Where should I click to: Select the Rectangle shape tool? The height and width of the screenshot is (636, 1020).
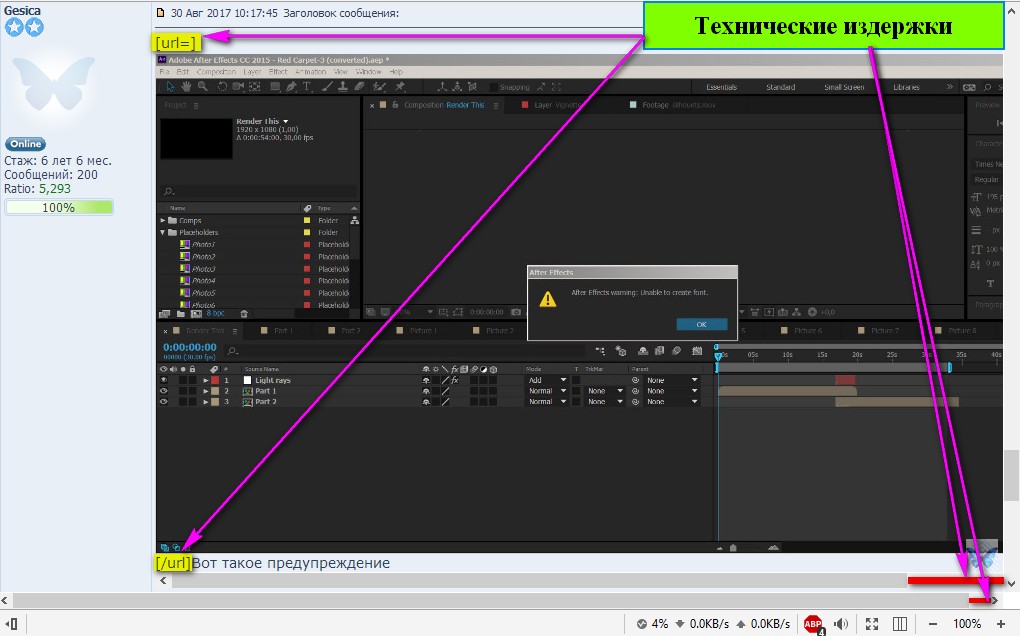tap(275, 86)
